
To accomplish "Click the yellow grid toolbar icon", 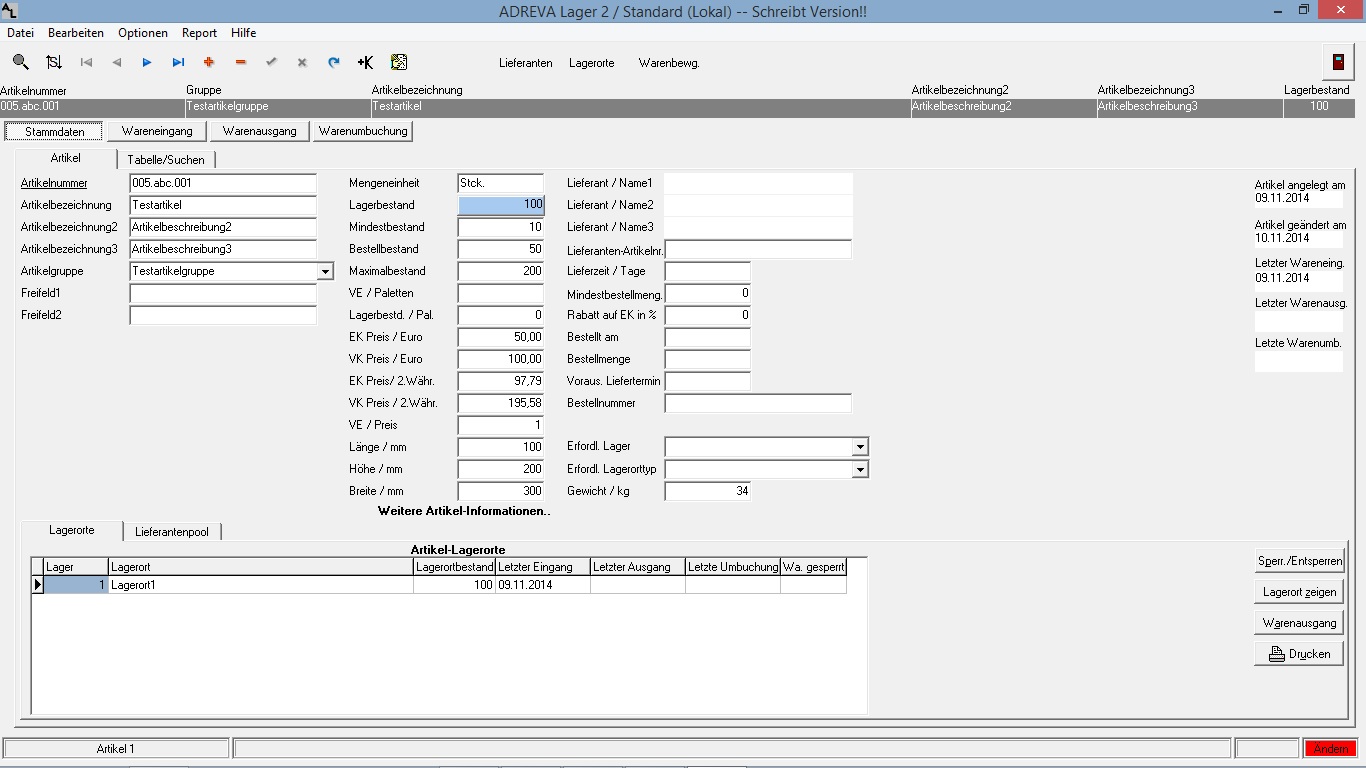I will click(399, 62).
